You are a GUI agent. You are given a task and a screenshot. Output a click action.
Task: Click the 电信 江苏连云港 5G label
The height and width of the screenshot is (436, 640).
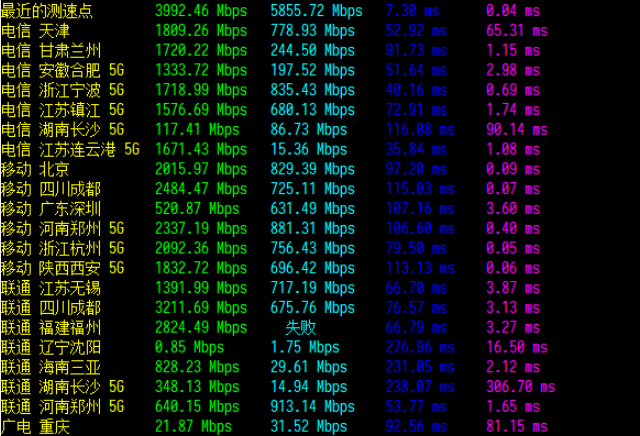pyautogui.click(x=70, y=149)
